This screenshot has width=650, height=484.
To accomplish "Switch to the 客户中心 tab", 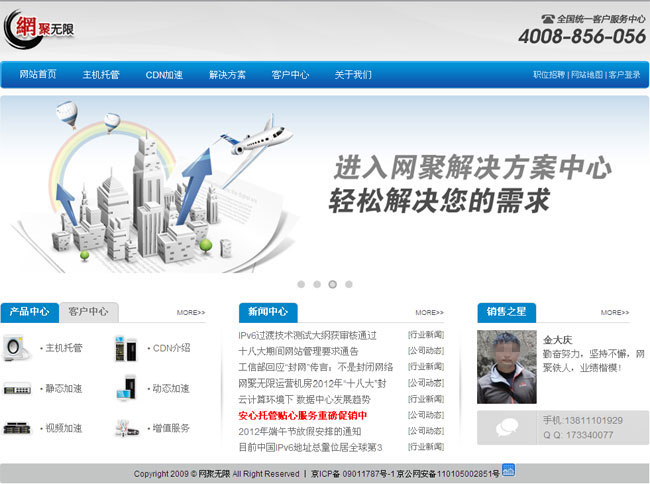I will point(88,312).
